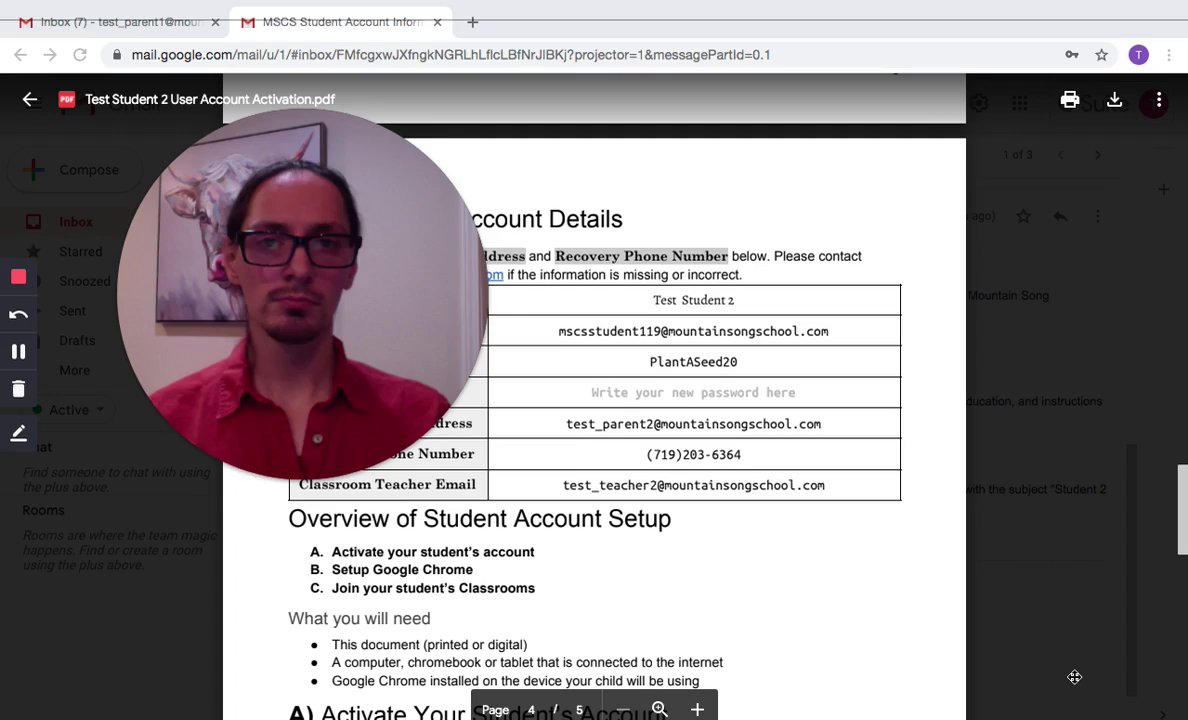Reset zoom with the magnifier icon
This screenshot has width=1188, height=720.
tap(660, 709)
